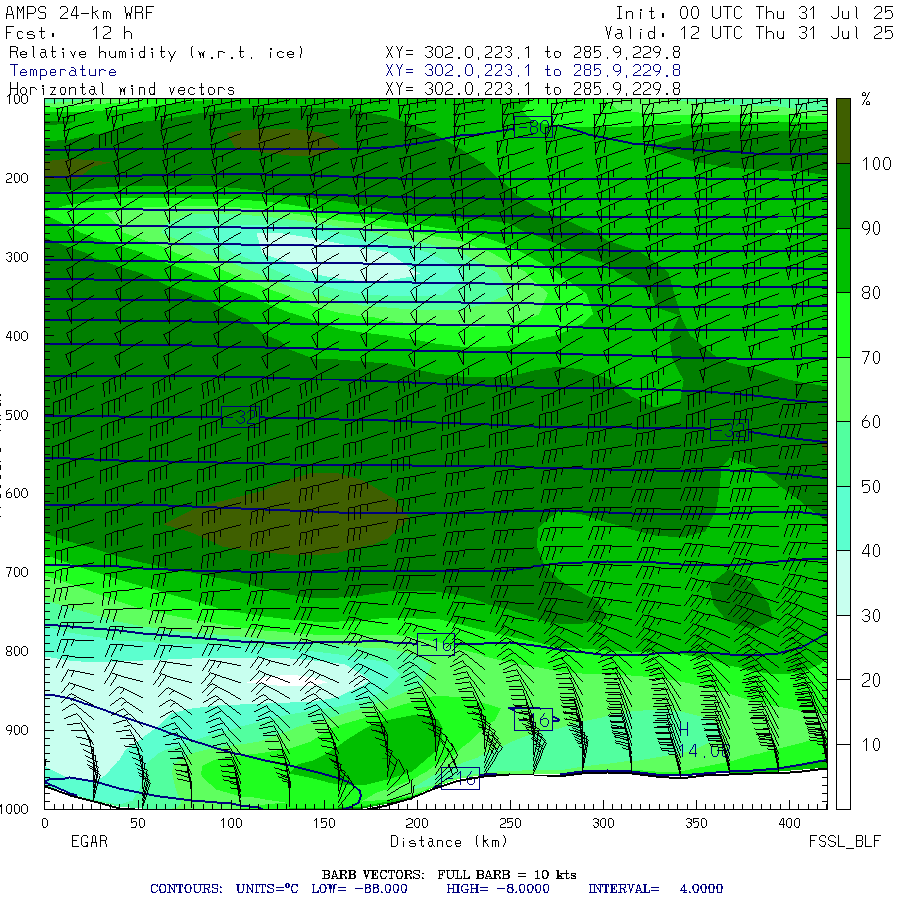Select the blue XY coordinates line
Image resolution: width=900 pixels, height=900 pixels.
(533, 71)
